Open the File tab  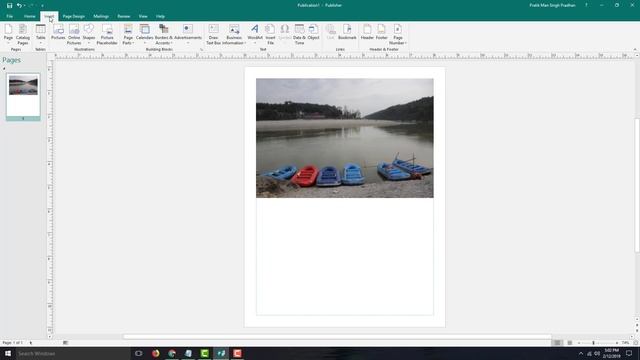(9, 16)
